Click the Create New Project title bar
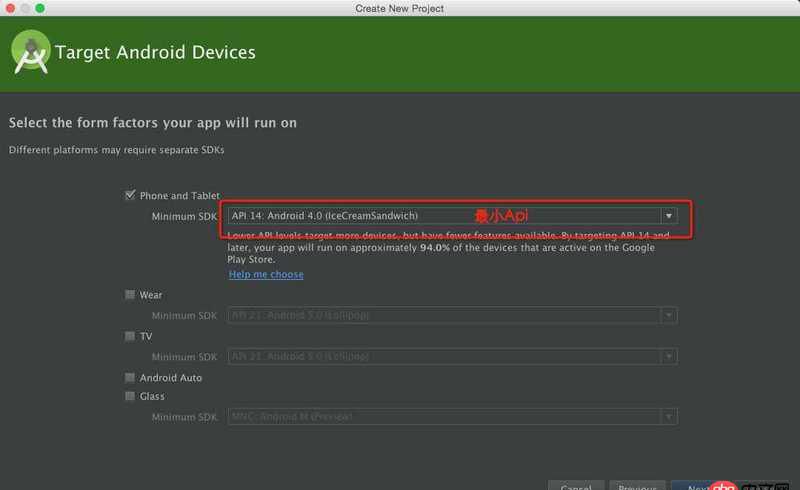 tap(400, 8)
